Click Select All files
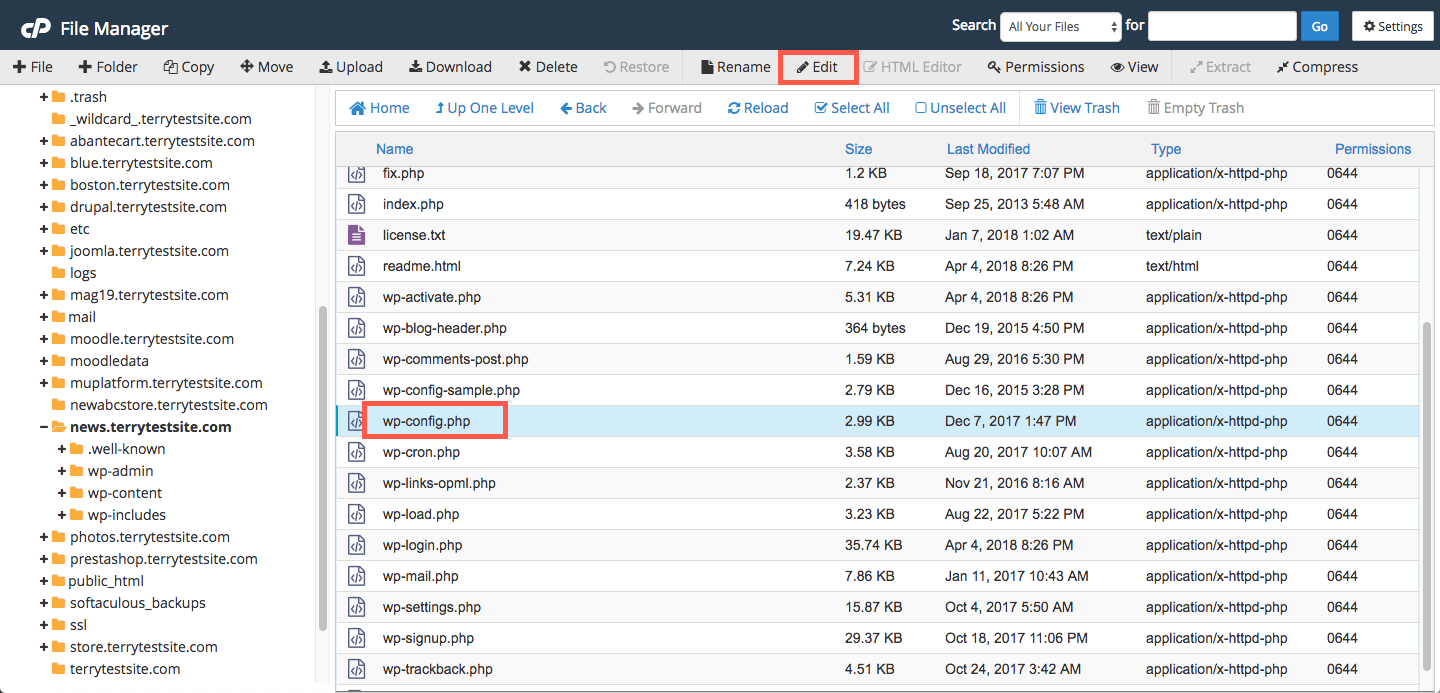 point(852,108)
